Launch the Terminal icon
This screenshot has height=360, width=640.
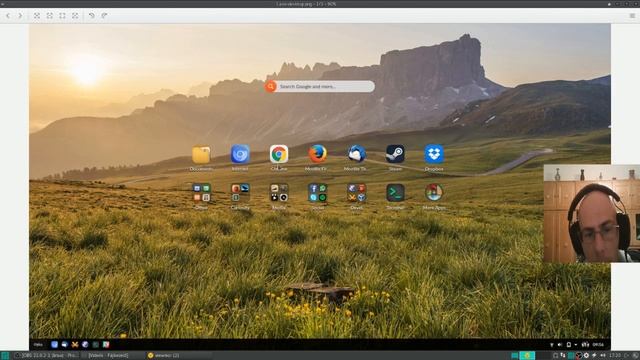tap(395, 193)
